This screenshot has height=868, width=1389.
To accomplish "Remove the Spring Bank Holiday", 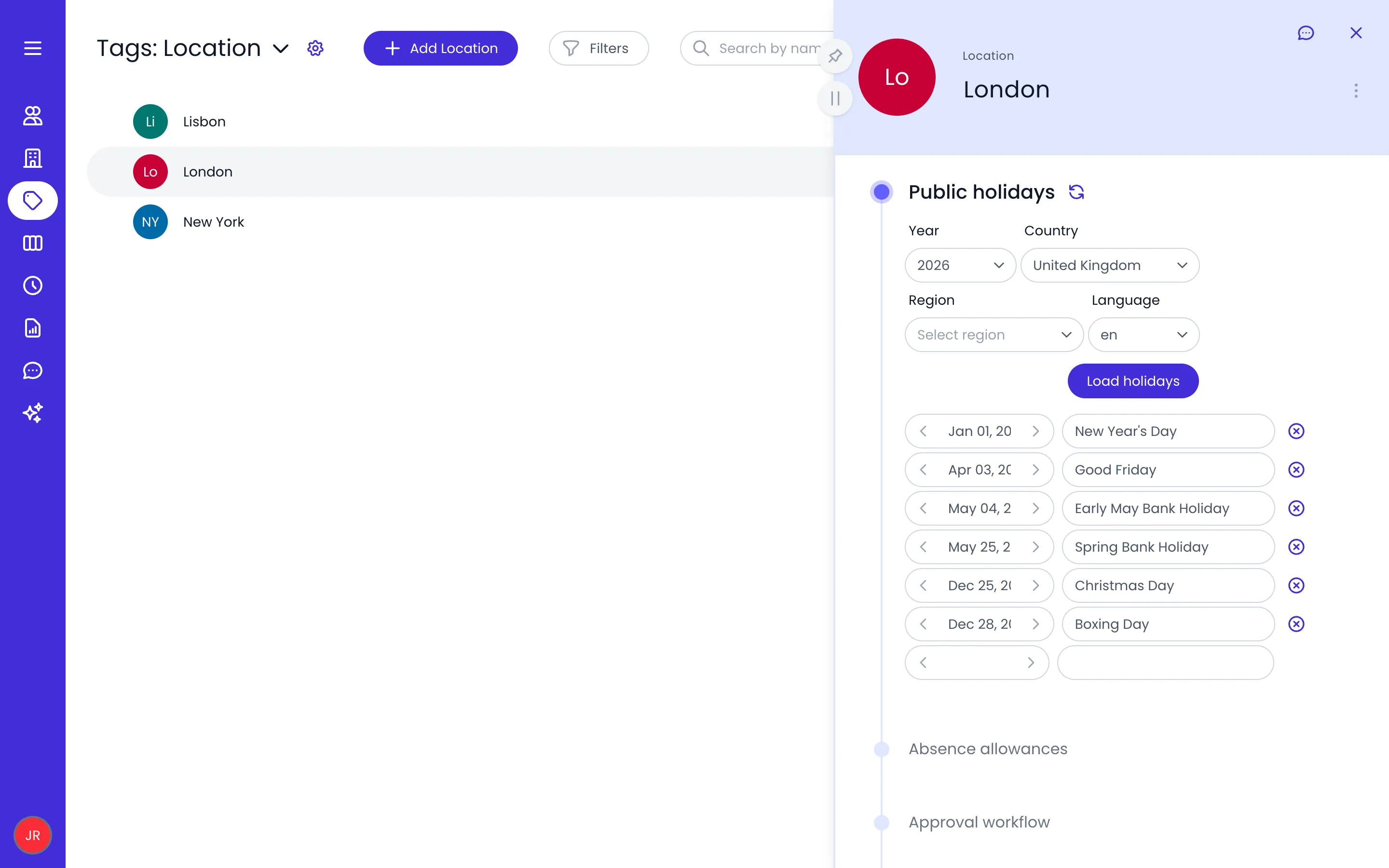I will point(1296,546).
